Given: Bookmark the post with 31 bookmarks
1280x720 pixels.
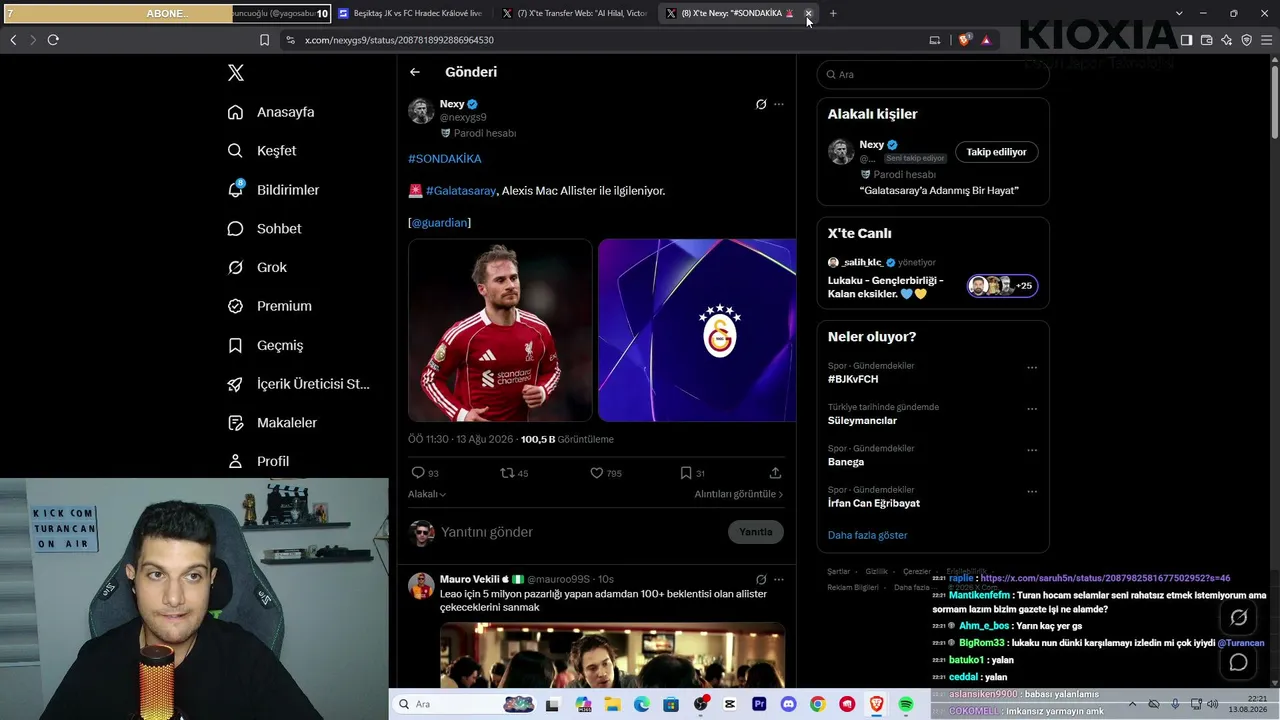Looking at the screenshot, I should click(686, 473).
